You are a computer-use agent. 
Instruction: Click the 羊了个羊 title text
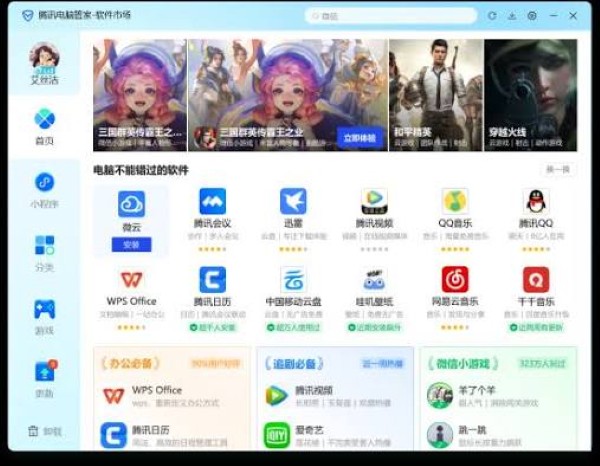(477, 390)
